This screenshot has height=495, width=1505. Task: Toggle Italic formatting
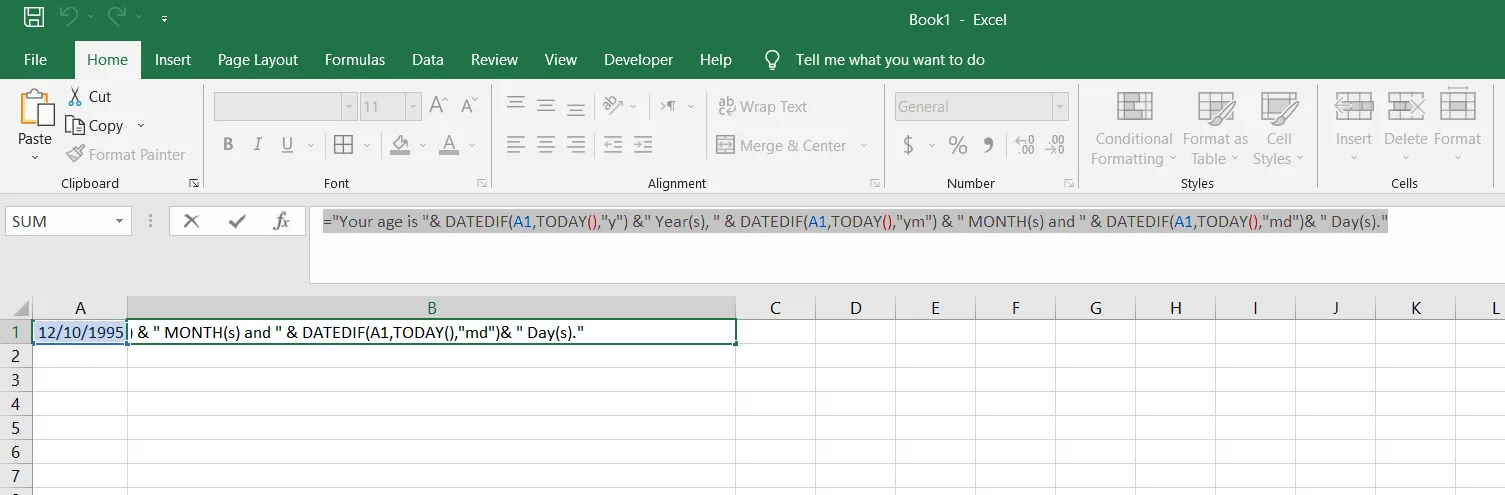[258, 146]
